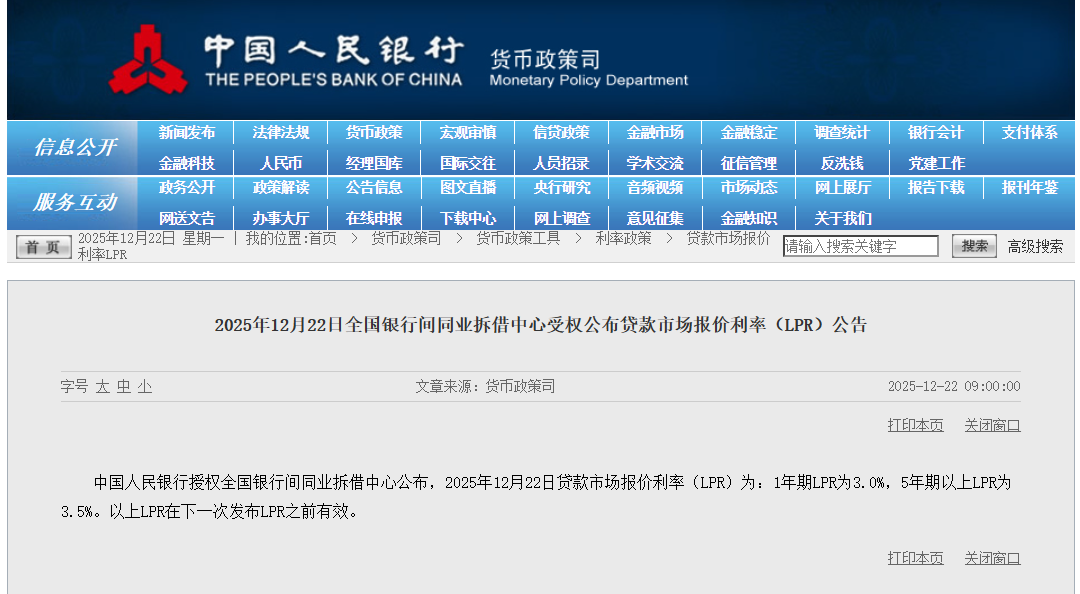Click 货币政策工具 in the breadcrumb

(518, 238)
